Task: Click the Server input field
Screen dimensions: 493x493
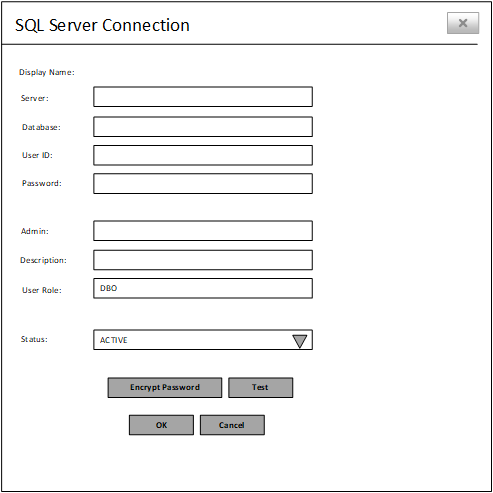Action: pyautogui.click(x=203, y=97)
